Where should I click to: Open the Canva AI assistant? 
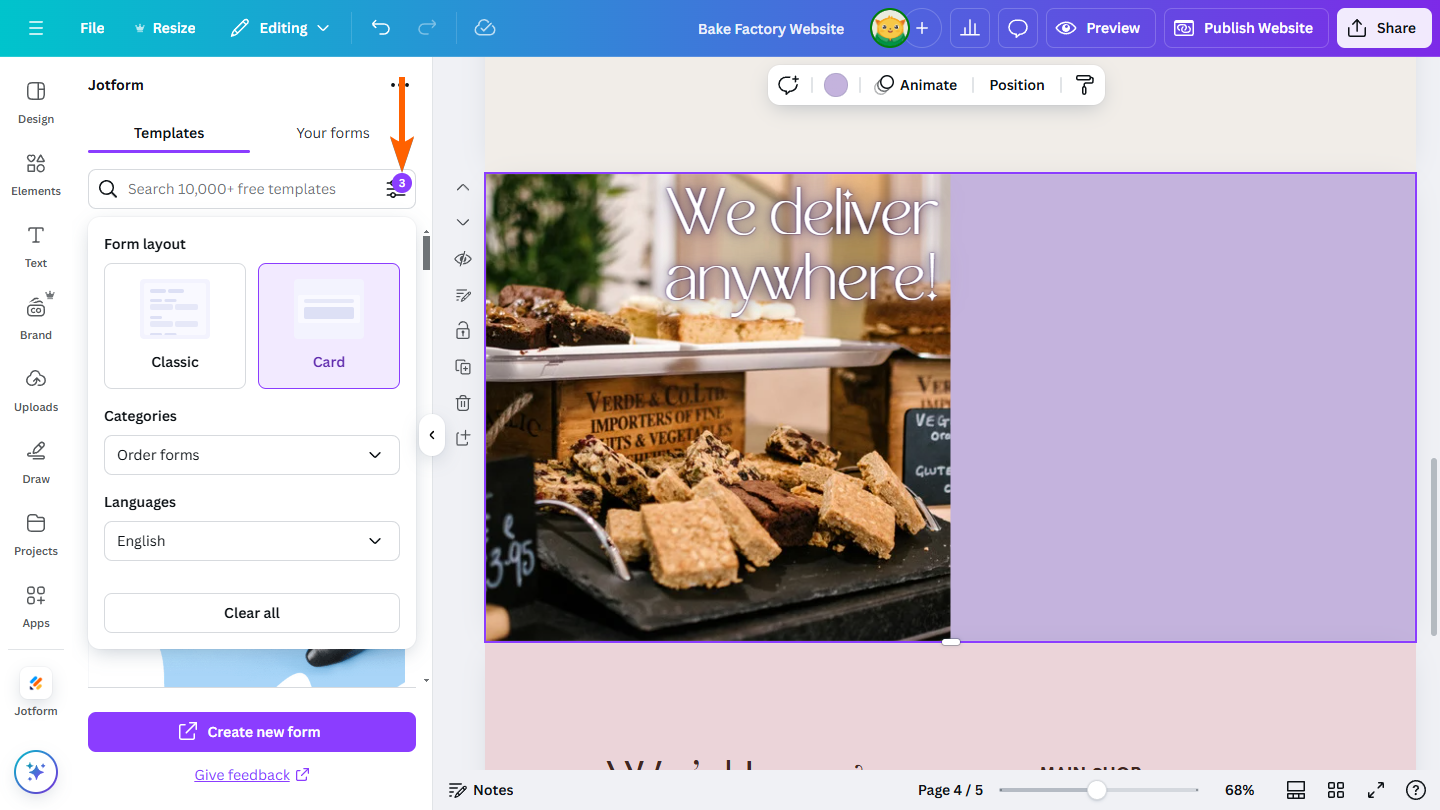pyautogui.click(x=35, y=771)
